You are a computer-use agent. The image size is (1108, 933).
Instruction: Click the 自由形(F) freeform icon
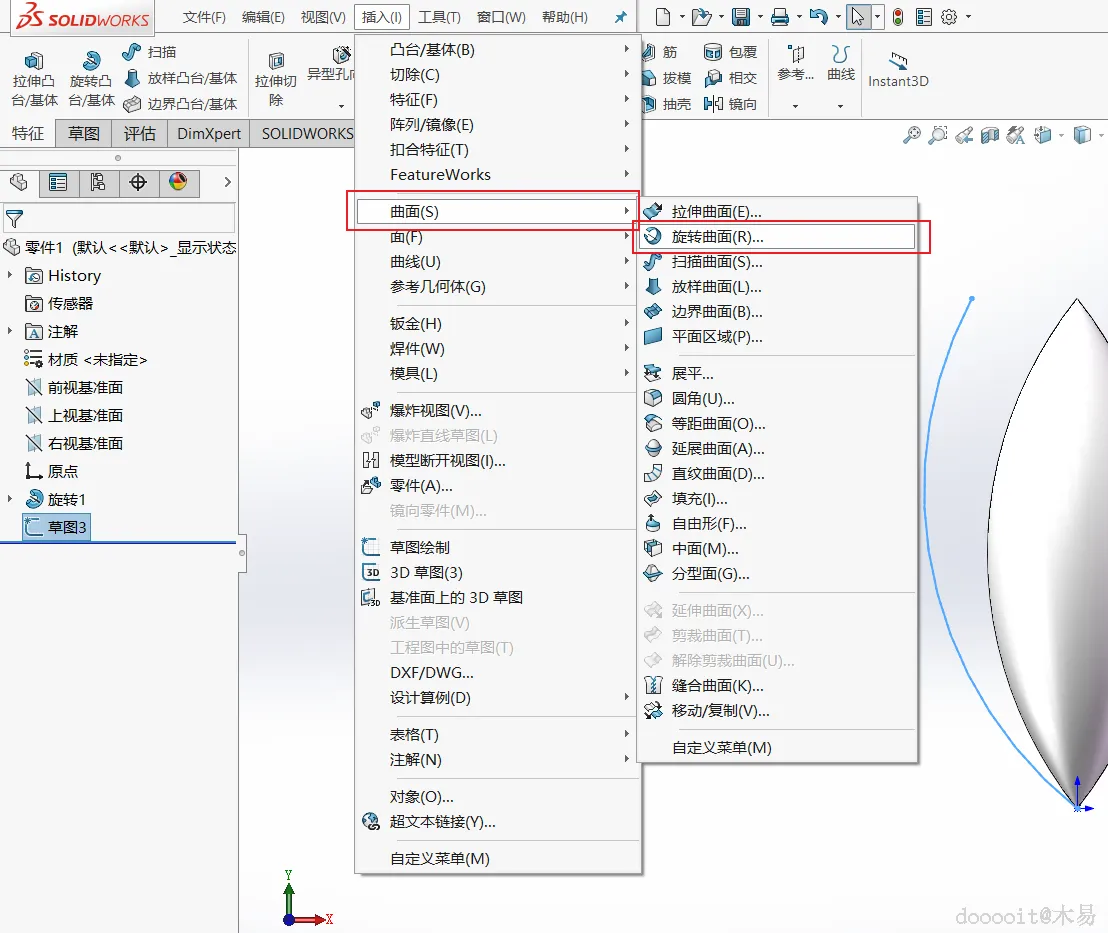653,524
